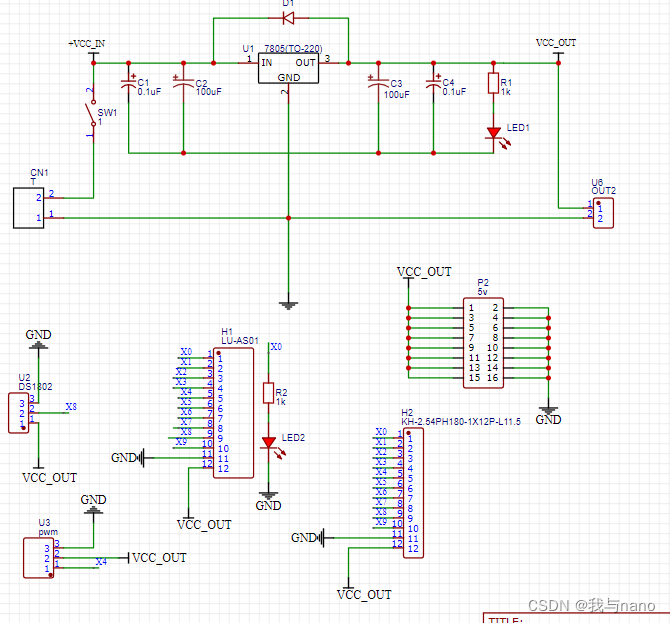Click the X0 net label on H2
The height and width of the screenshot is (623, 670).
[381, 432]
